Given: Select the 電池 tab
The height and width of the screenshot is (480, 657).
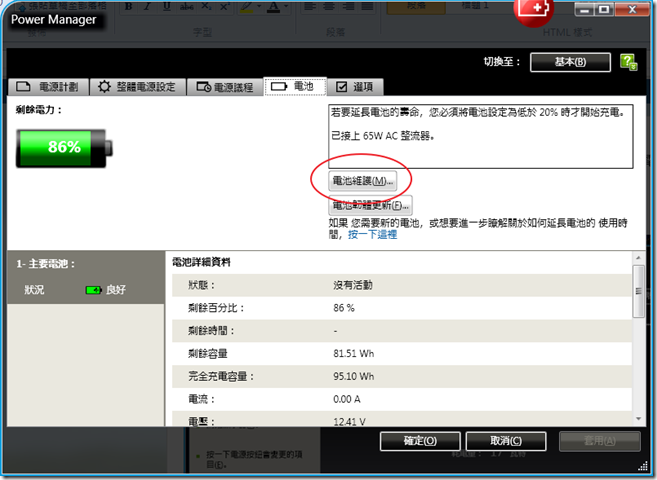Looking at the screenshot, I should [x=295, y=86].
